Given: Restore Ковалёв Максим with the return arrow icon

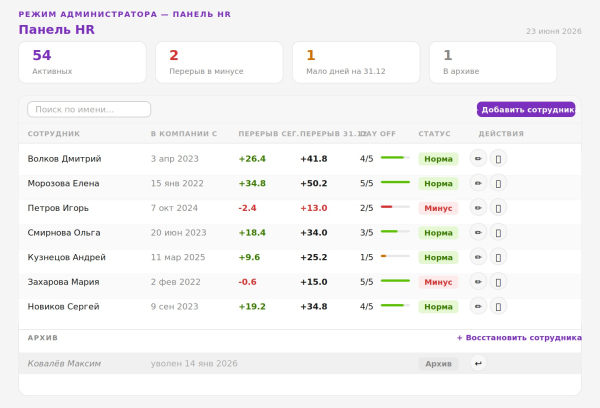Looking at the screenshot, I should (x=478, y=363).
